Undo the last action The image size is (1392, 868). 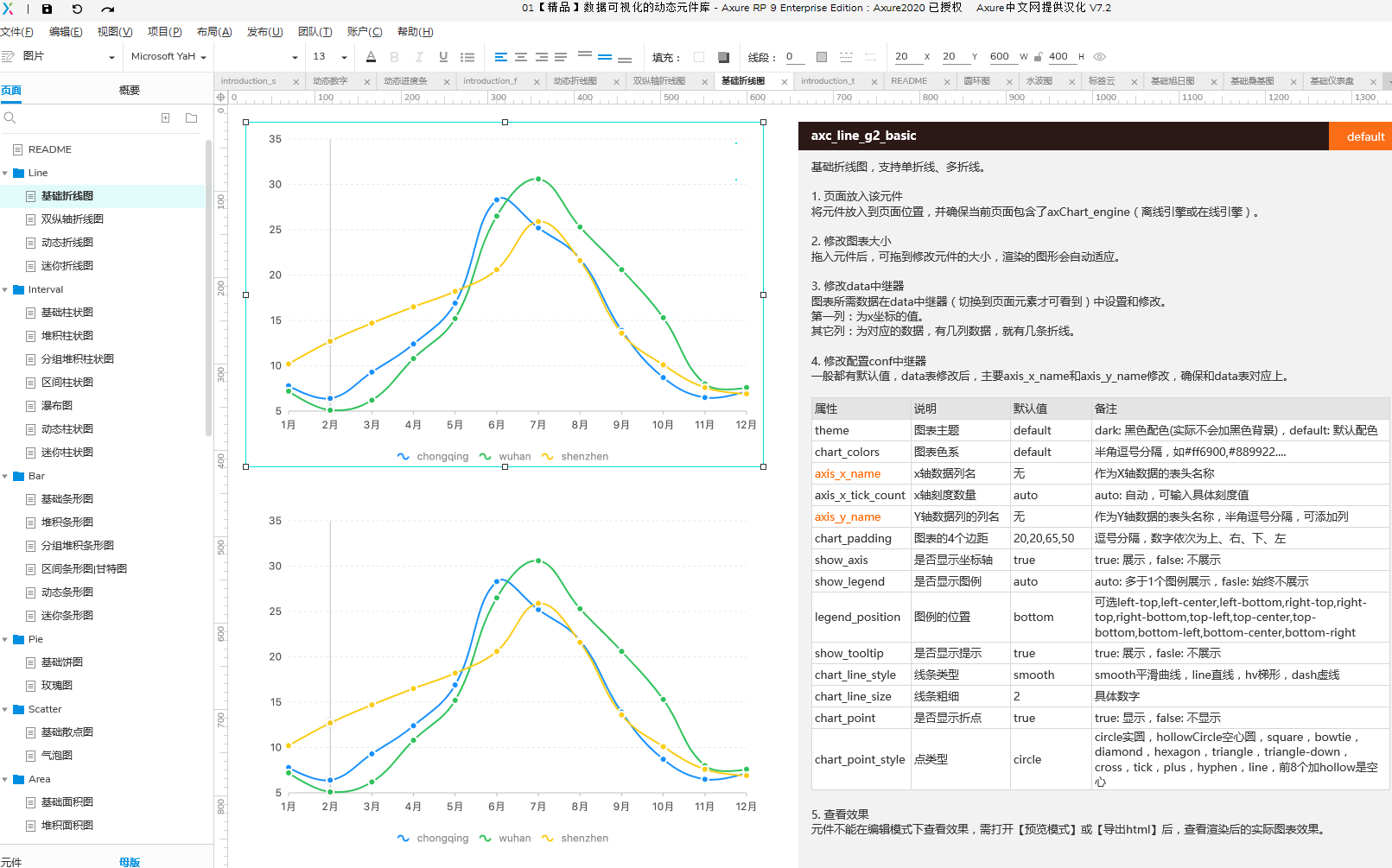click(77, 9)
